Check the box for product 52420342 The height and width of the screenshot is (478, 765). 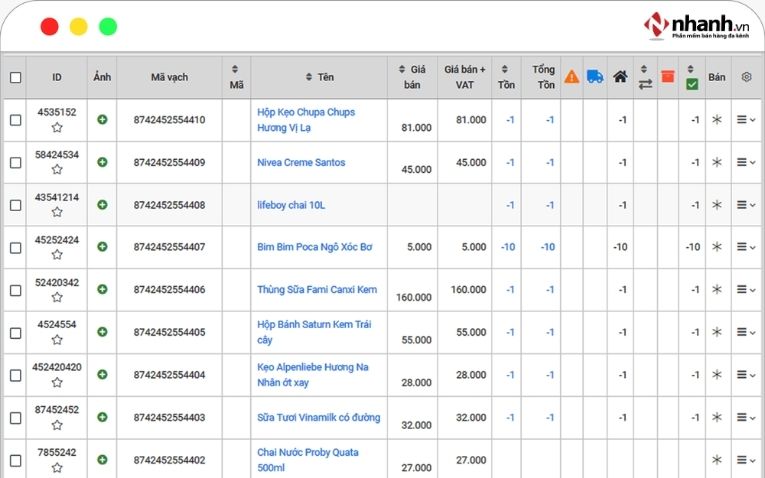coord(16,290)
